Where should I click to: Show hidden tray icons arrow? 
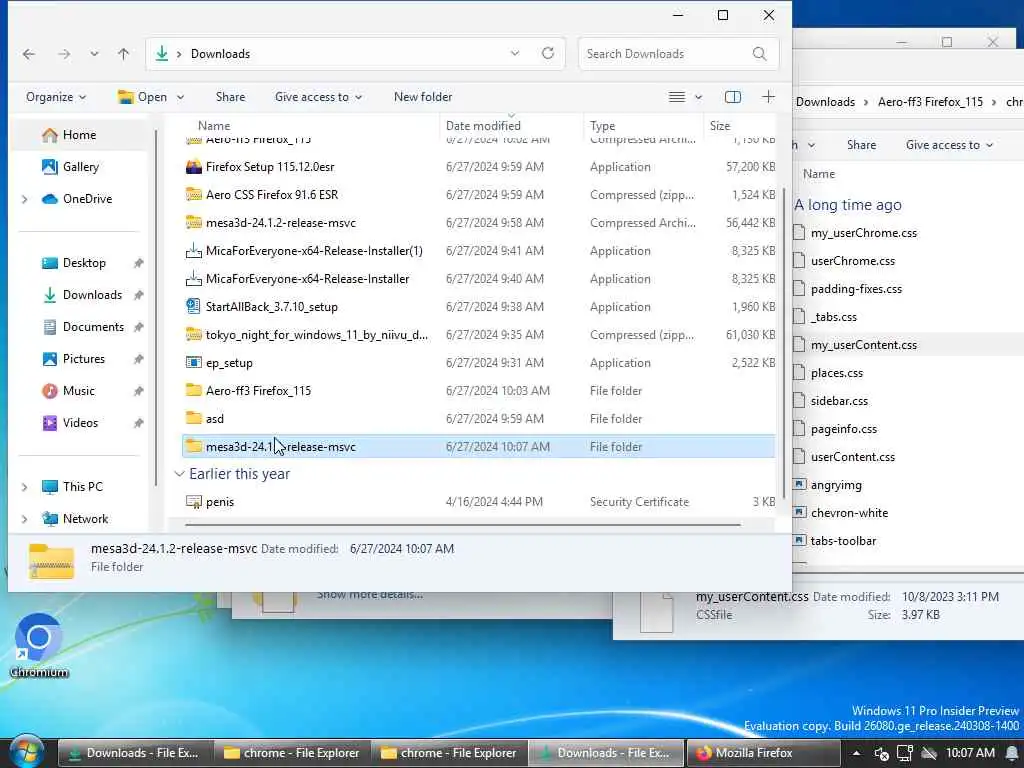(856, 754)
